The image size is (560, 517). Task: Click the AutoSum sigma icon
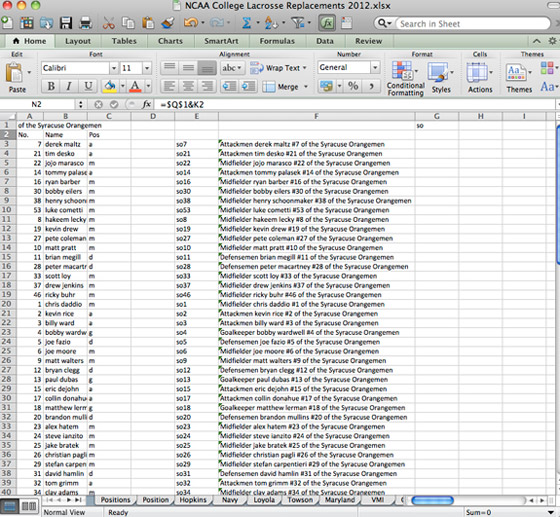pos(246,23)
